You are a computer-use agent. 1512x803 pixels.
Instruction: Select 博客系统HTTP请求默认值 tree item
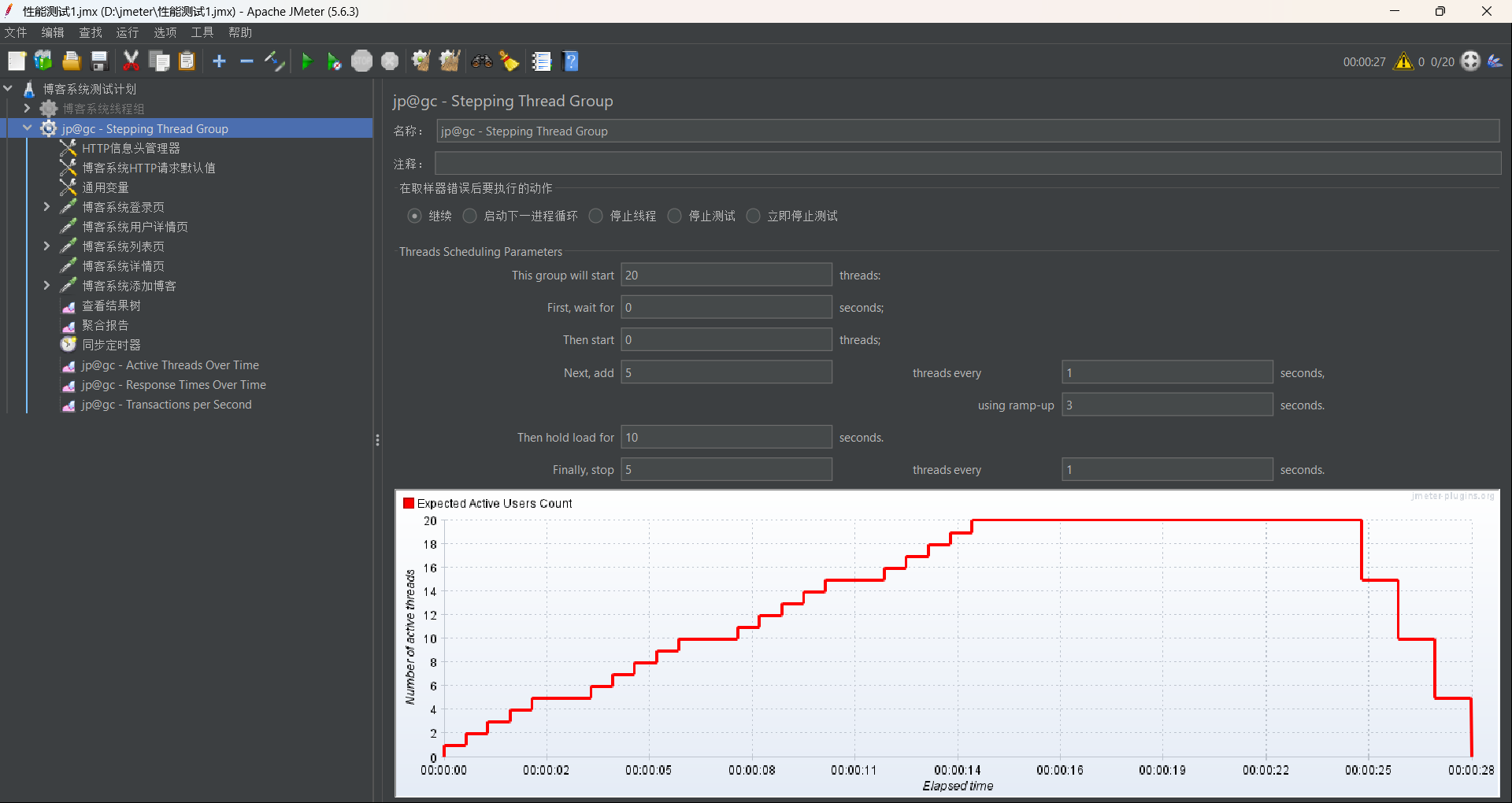click(148, 168)
